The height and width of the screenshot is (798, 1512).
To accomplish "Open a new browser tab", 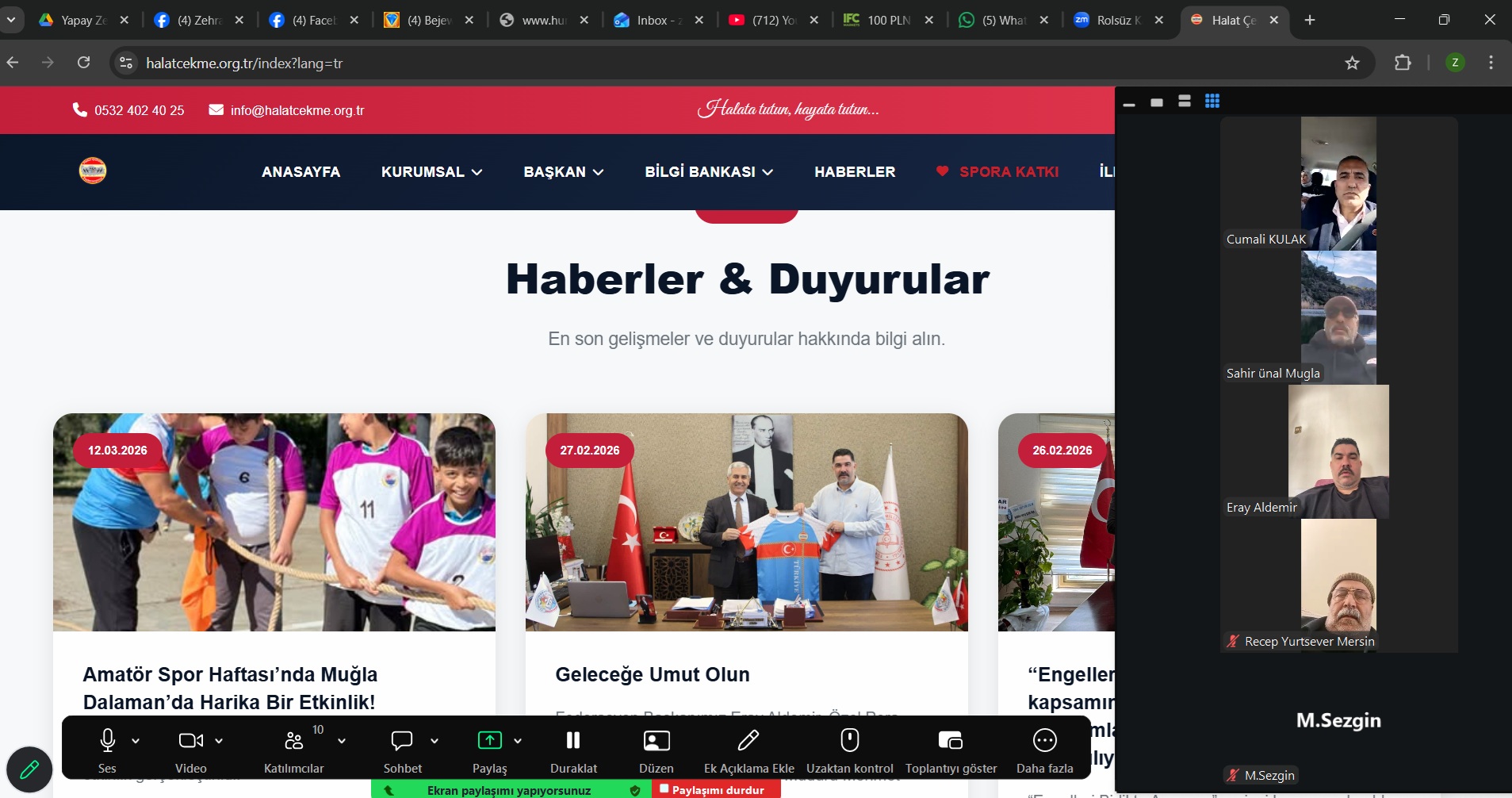I will point(1310,21).
